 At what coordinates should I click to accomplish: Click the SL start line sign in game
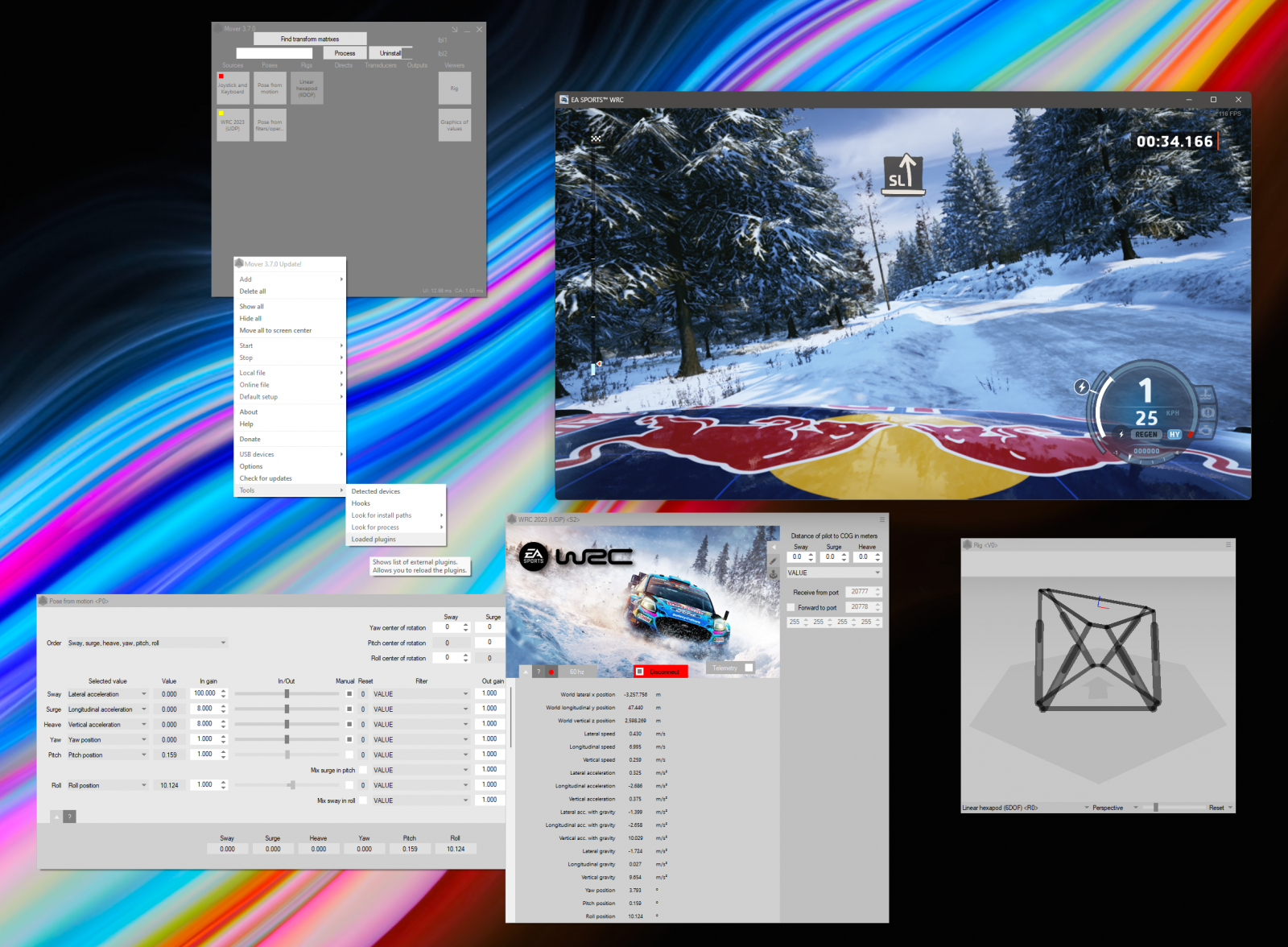902,175
